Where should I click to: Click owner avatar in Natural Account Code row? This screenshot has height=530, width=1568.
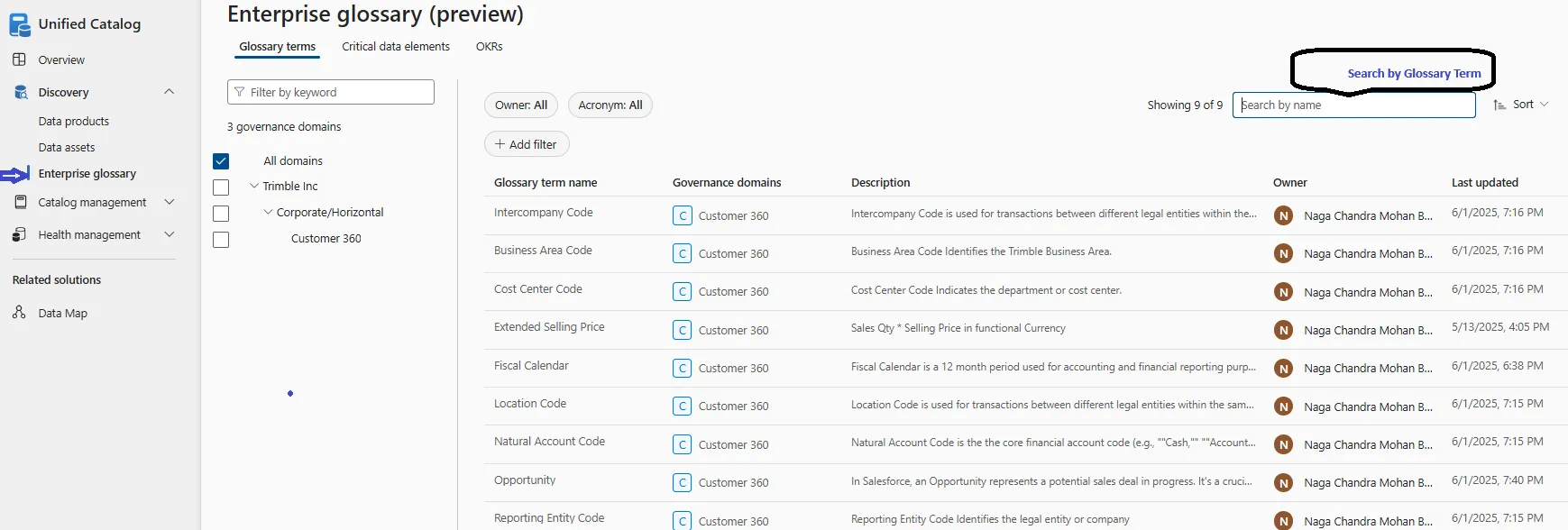tap(1283, 444)
